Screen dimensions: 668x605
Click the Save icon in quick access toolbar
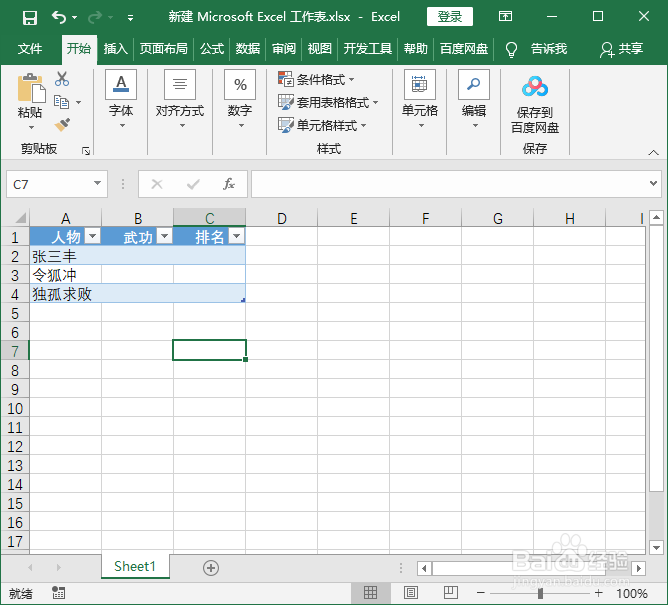[x=30, y=18]
